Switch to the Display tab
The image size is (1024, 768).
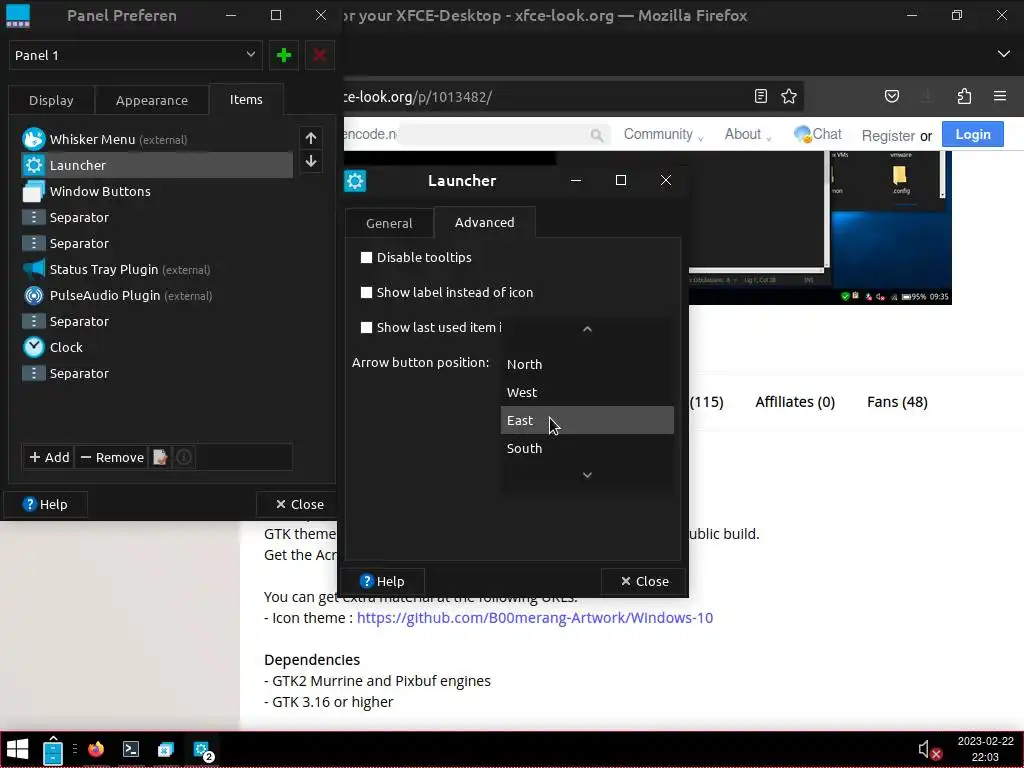pos(51,101)
